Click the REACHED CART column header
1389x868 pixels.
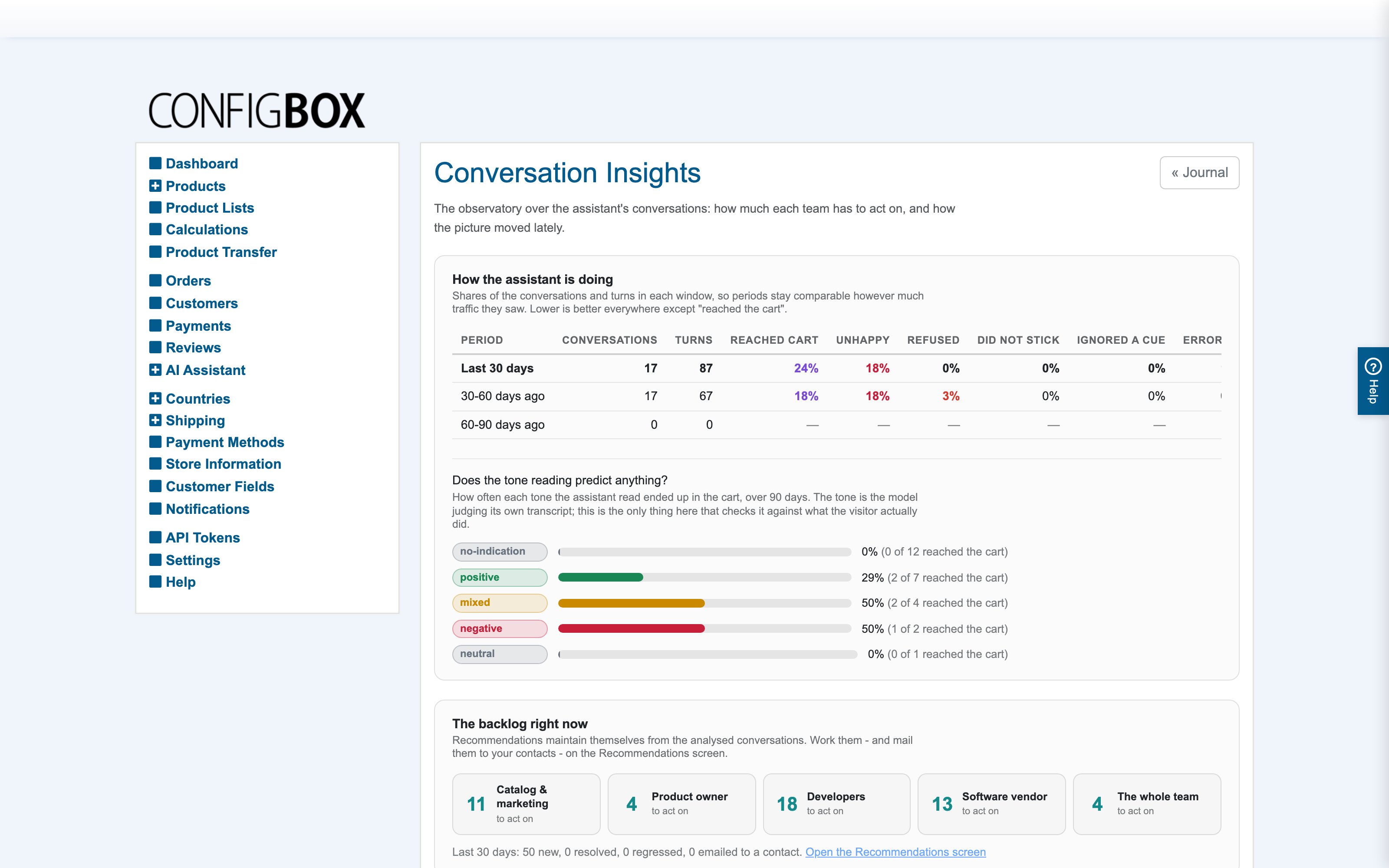click(x=773, y=340)
